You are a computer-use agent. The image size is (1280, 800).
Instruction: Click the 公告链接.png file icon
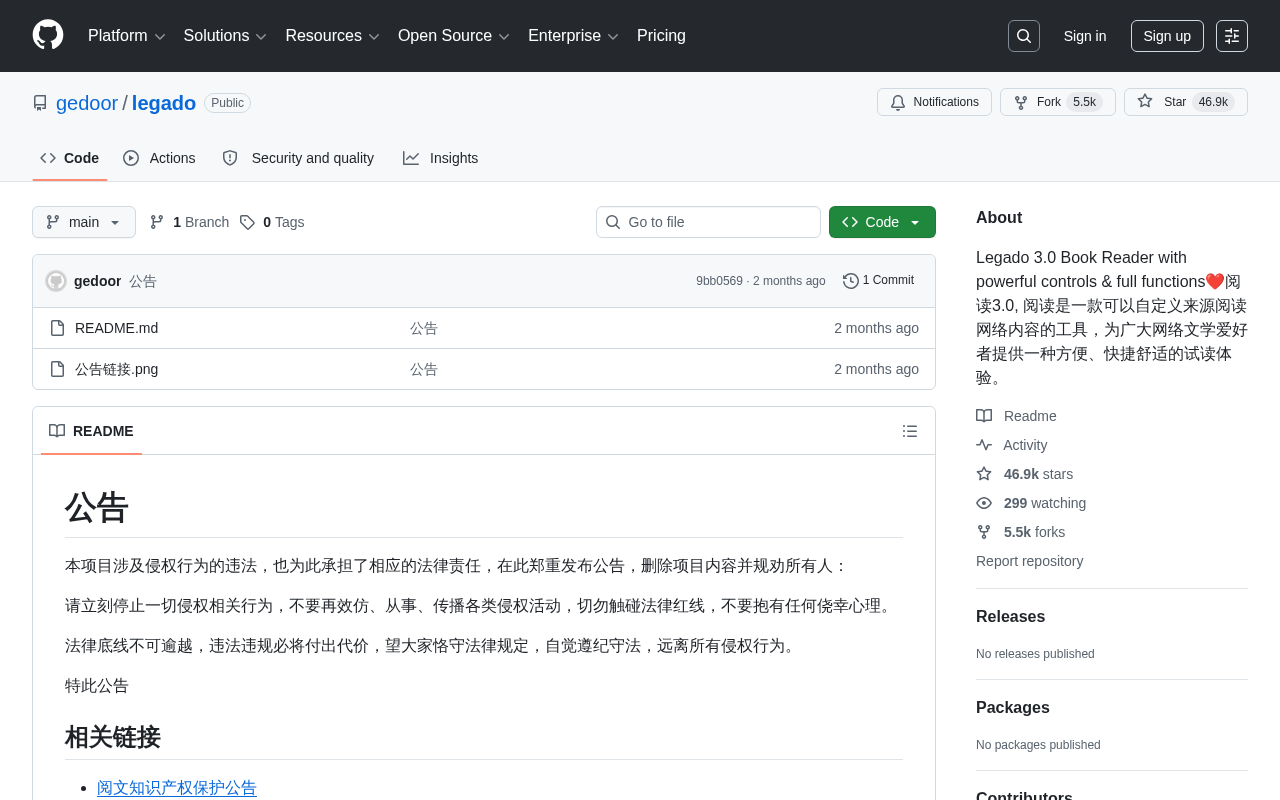click(x=57, y=369)
